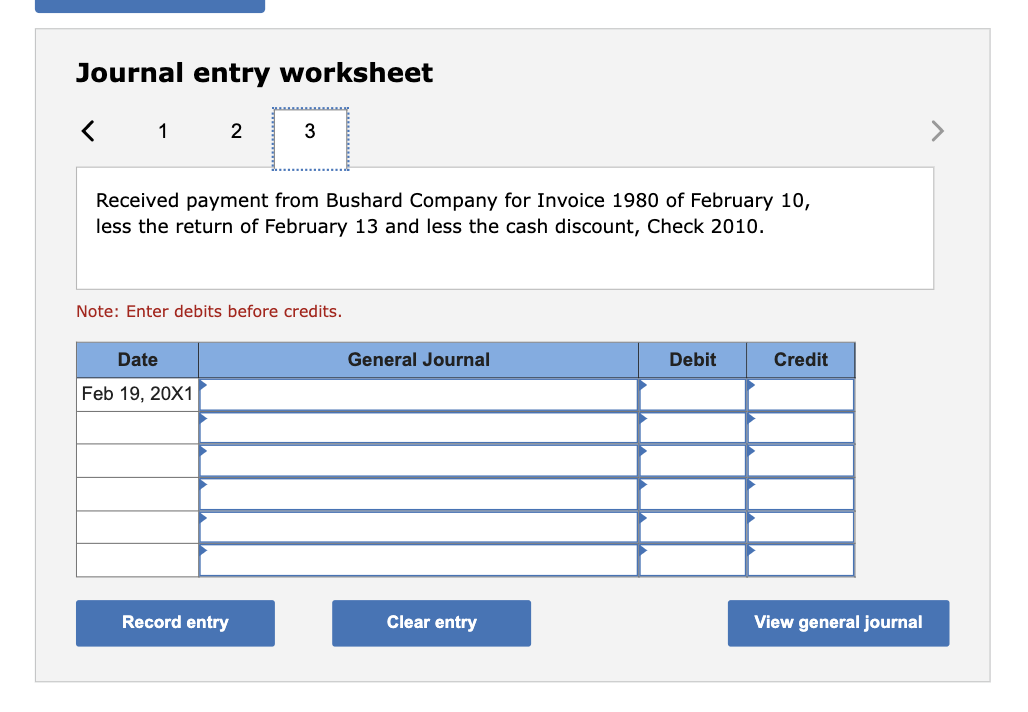The width and height of the screenshot is (1028, 712).
Task: Advance to next entry with right chevron
Action: coord(938,131)
